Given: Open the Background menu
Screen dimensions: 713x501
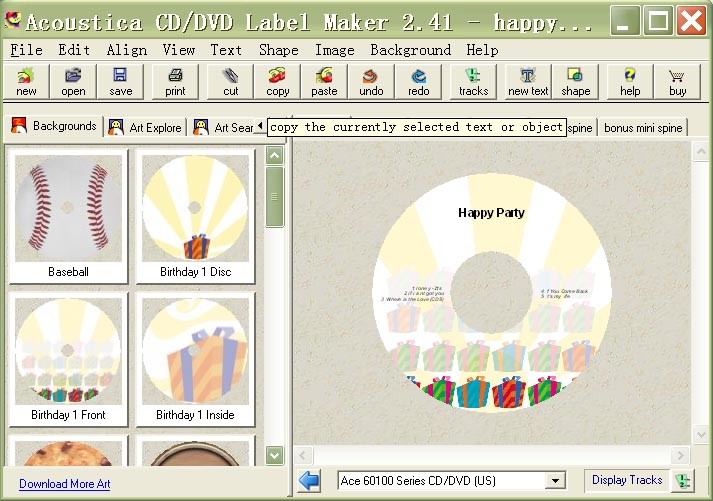Looking at the screenshot, I should tap(412, 50).
